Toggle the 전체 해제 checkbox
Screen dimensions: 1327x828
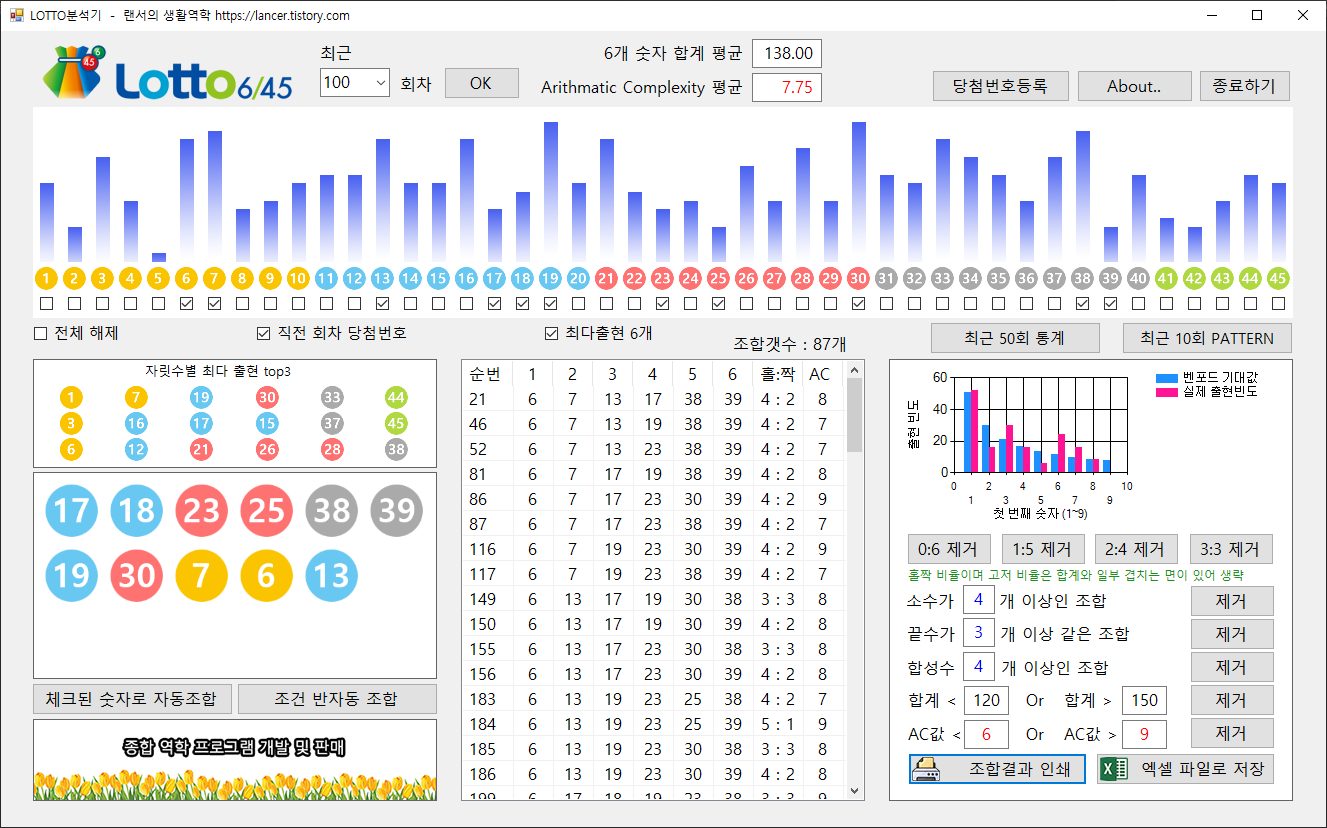[41, 333]
